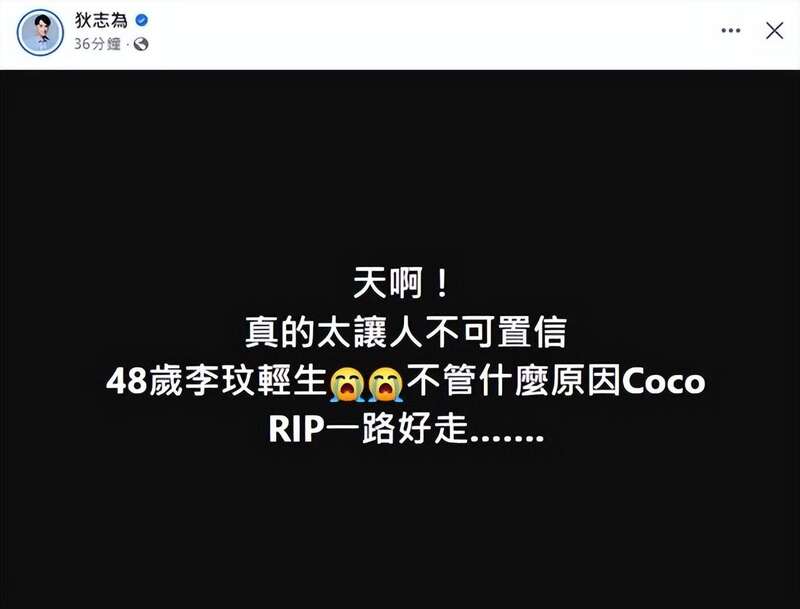Select the line 真的太讓人不可置信
Image resolution: width=800 pixels, height=609 pixels.
coord(406,333)
